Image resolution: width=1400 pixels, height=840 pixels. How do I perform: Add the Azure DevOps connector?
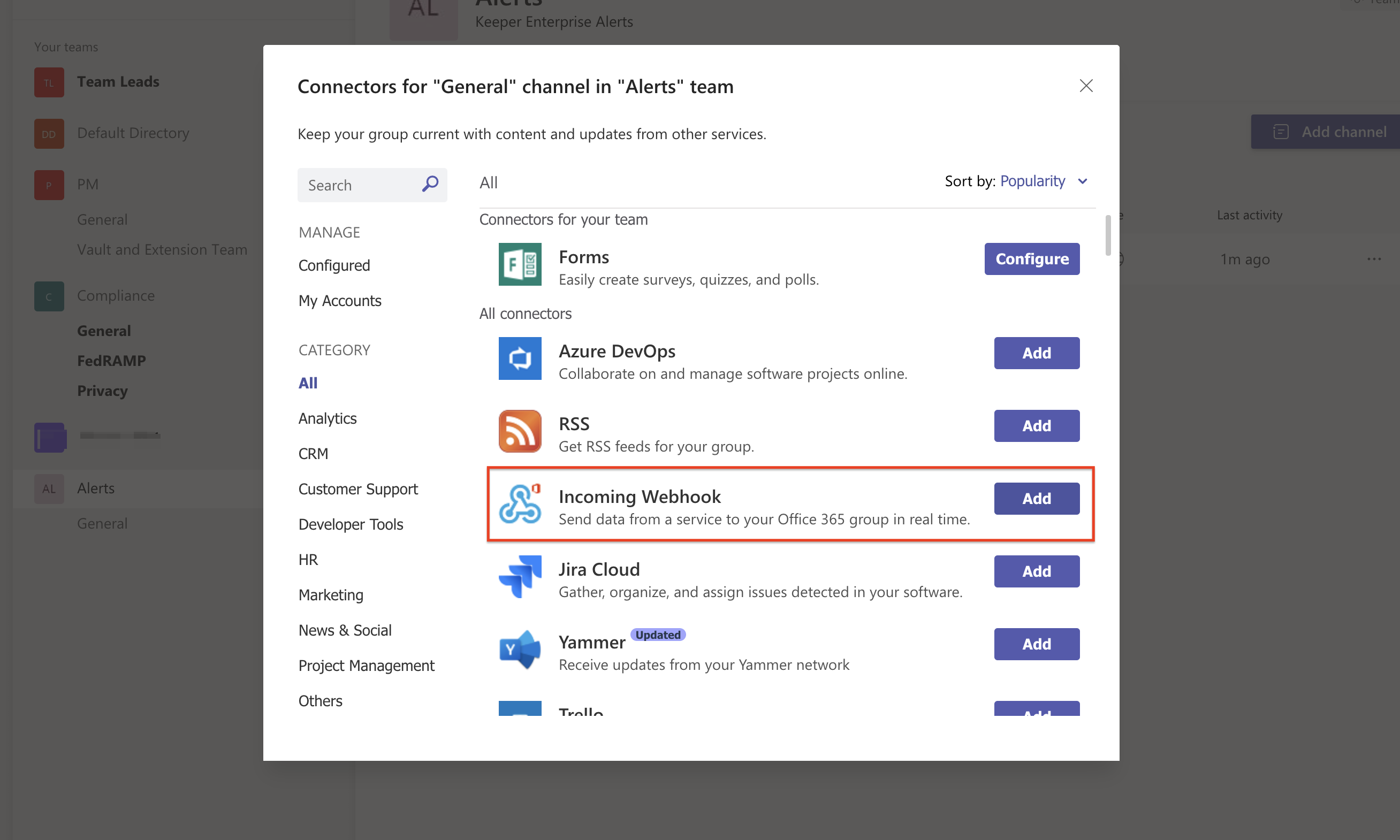point(1036,353)
